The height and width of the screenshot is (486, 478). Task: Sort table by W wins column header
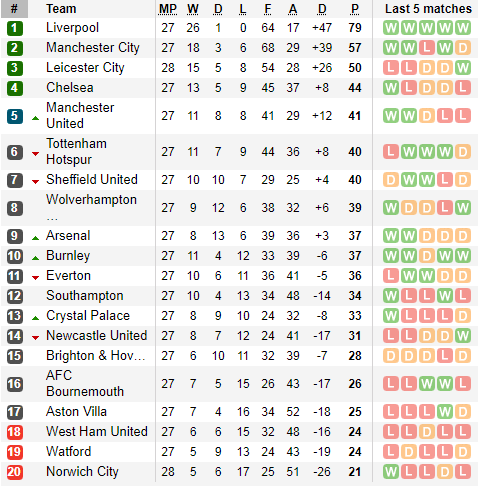click(x=193, y=9)
